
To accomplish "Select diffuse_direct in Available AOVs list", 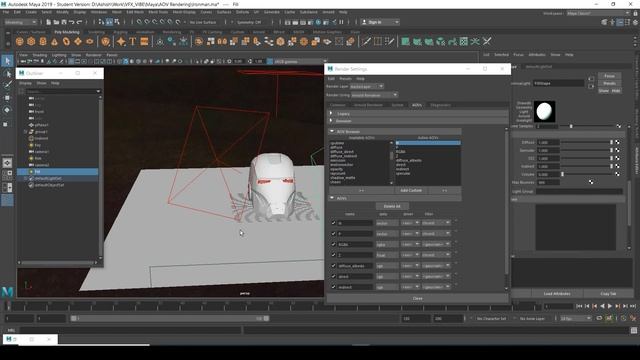I will (342, 151).
